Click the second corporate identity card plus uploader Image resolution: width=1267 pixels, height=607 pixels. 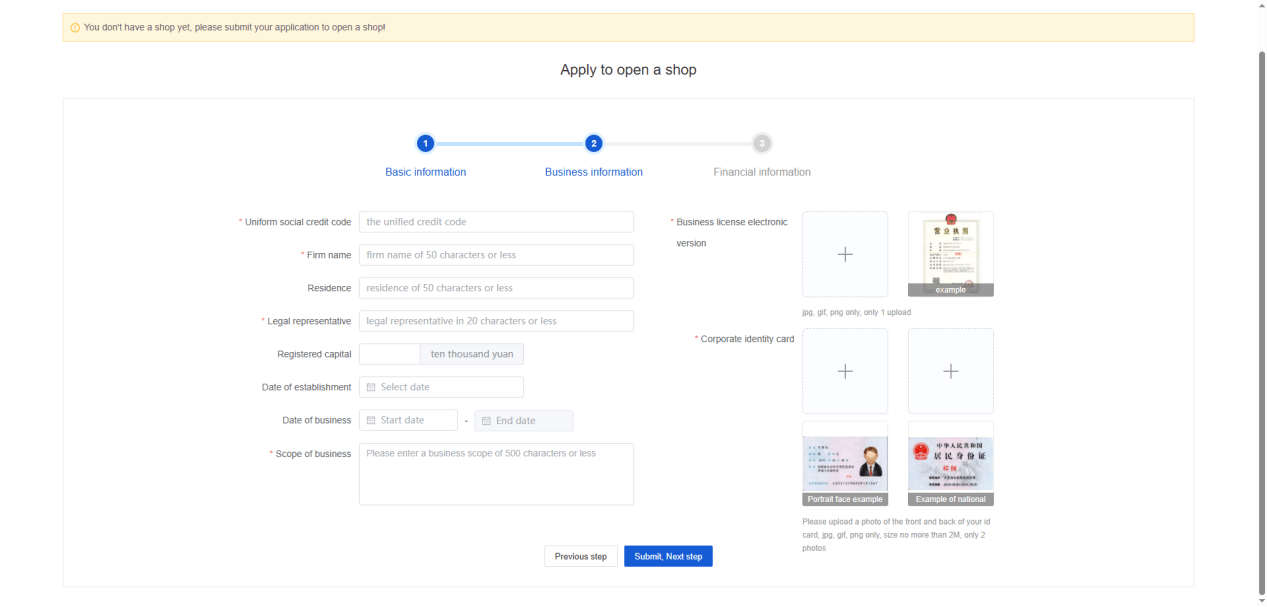click(x=951, y=371)
